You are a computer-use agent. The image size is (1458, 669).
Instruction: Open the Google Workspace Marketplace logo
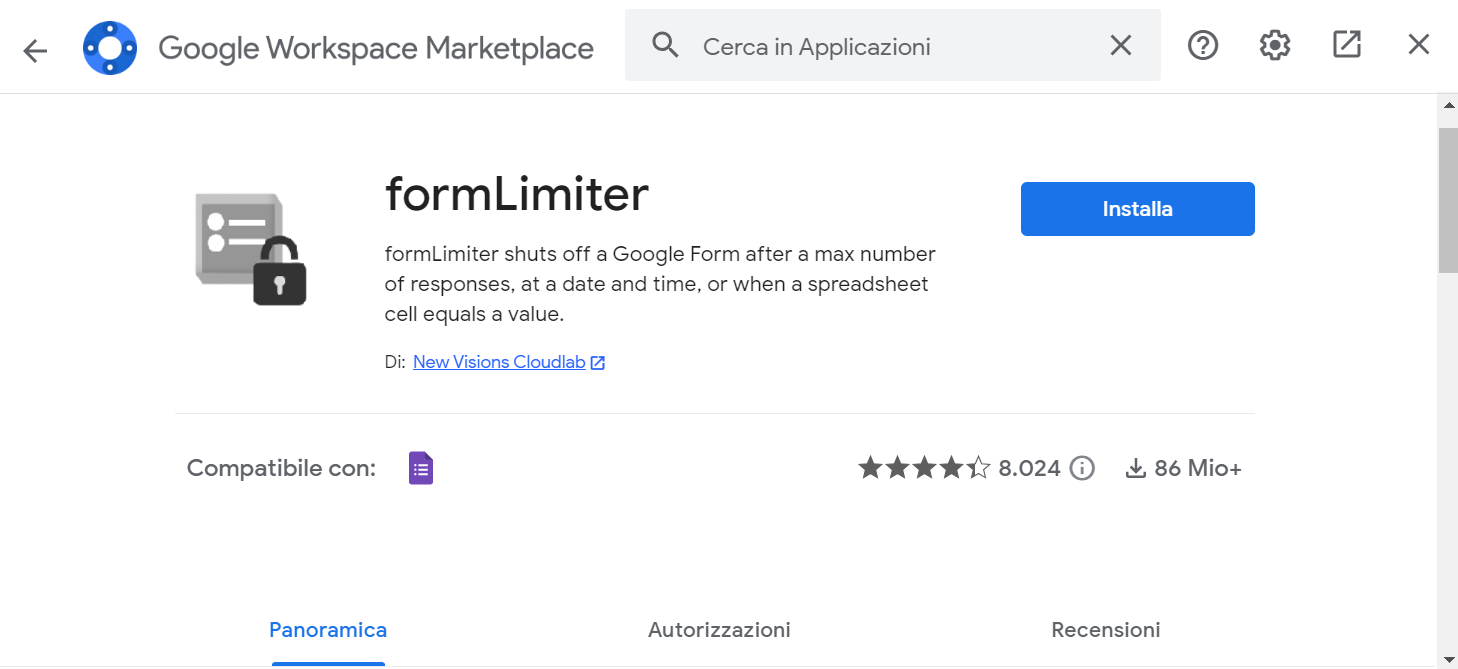pyautogui.click(x=110, y=48)
